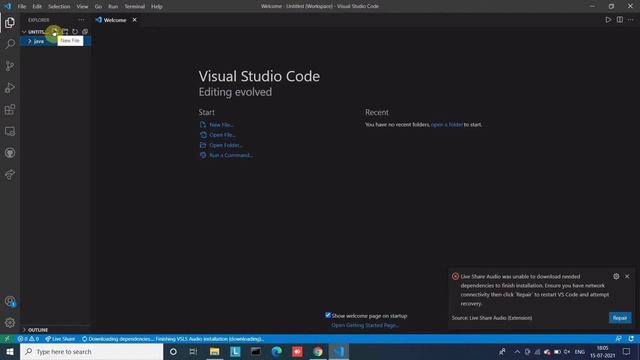Screen dimensions: 640x360
Task: Click the New File... link under Start
Action: [221, 124]
